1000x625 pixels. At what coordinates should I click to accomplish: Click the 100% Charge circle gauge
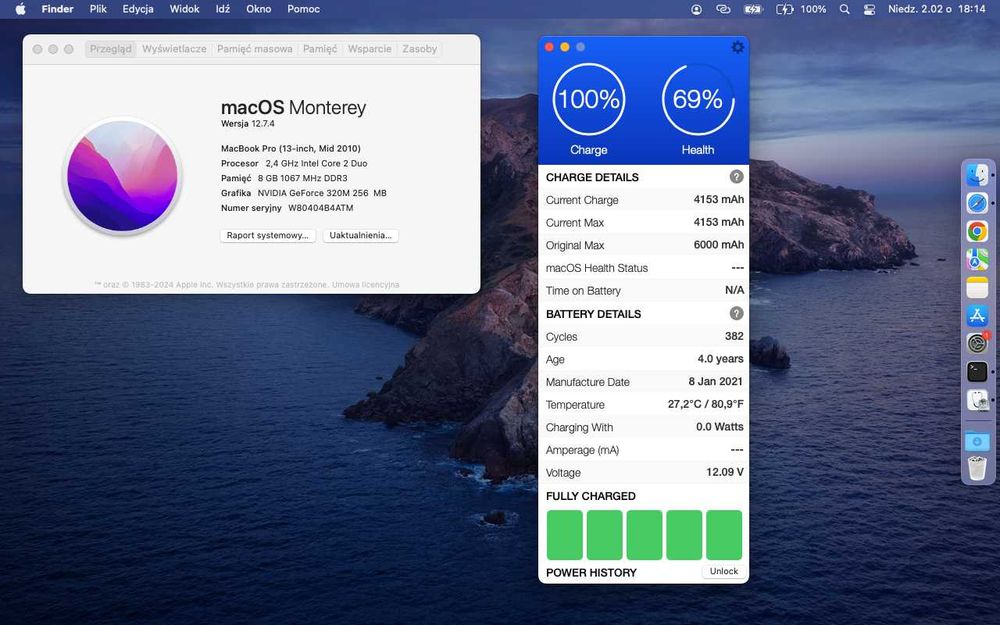pos(588,99)
